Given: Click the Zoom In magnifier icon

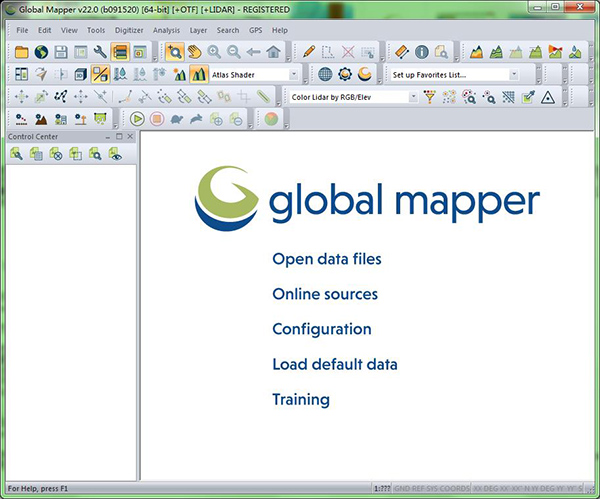Looking at the screenshot, I should pos(214,52).
